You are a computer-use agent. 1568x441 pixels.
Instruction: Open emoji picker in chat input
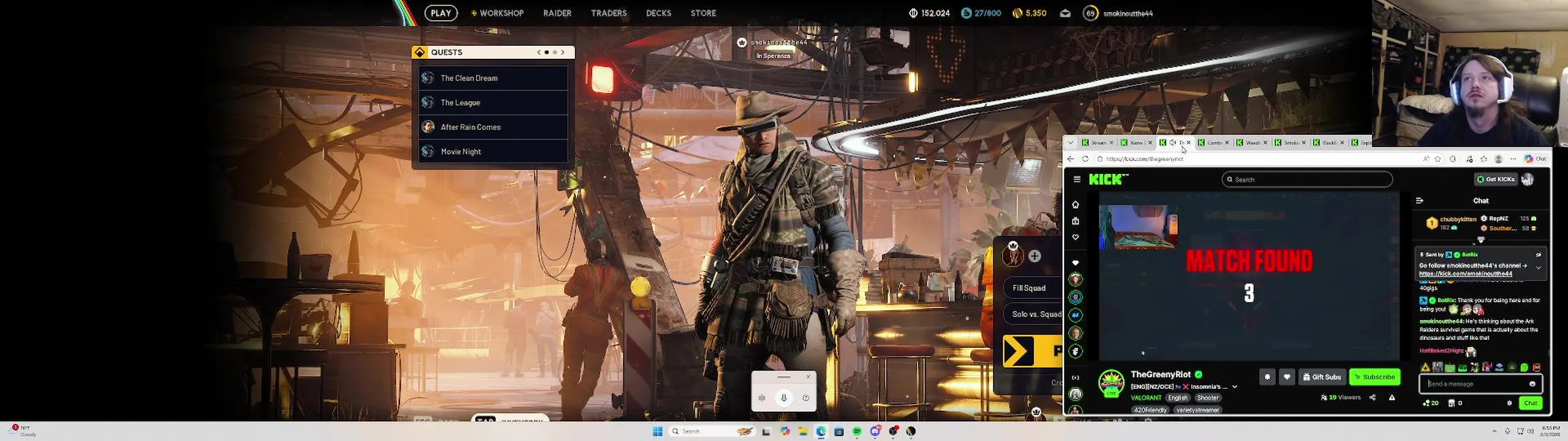pyautogui.click(x=1532, y=384)
